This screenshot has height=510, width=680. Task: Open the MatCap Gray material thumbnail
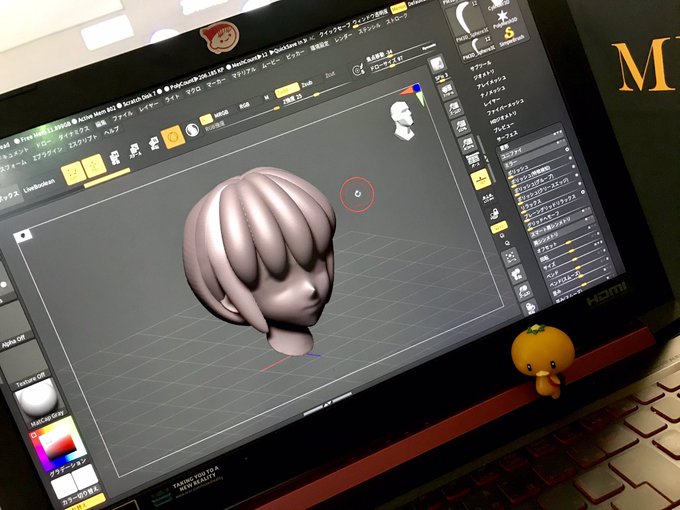[x=39, y=402]
